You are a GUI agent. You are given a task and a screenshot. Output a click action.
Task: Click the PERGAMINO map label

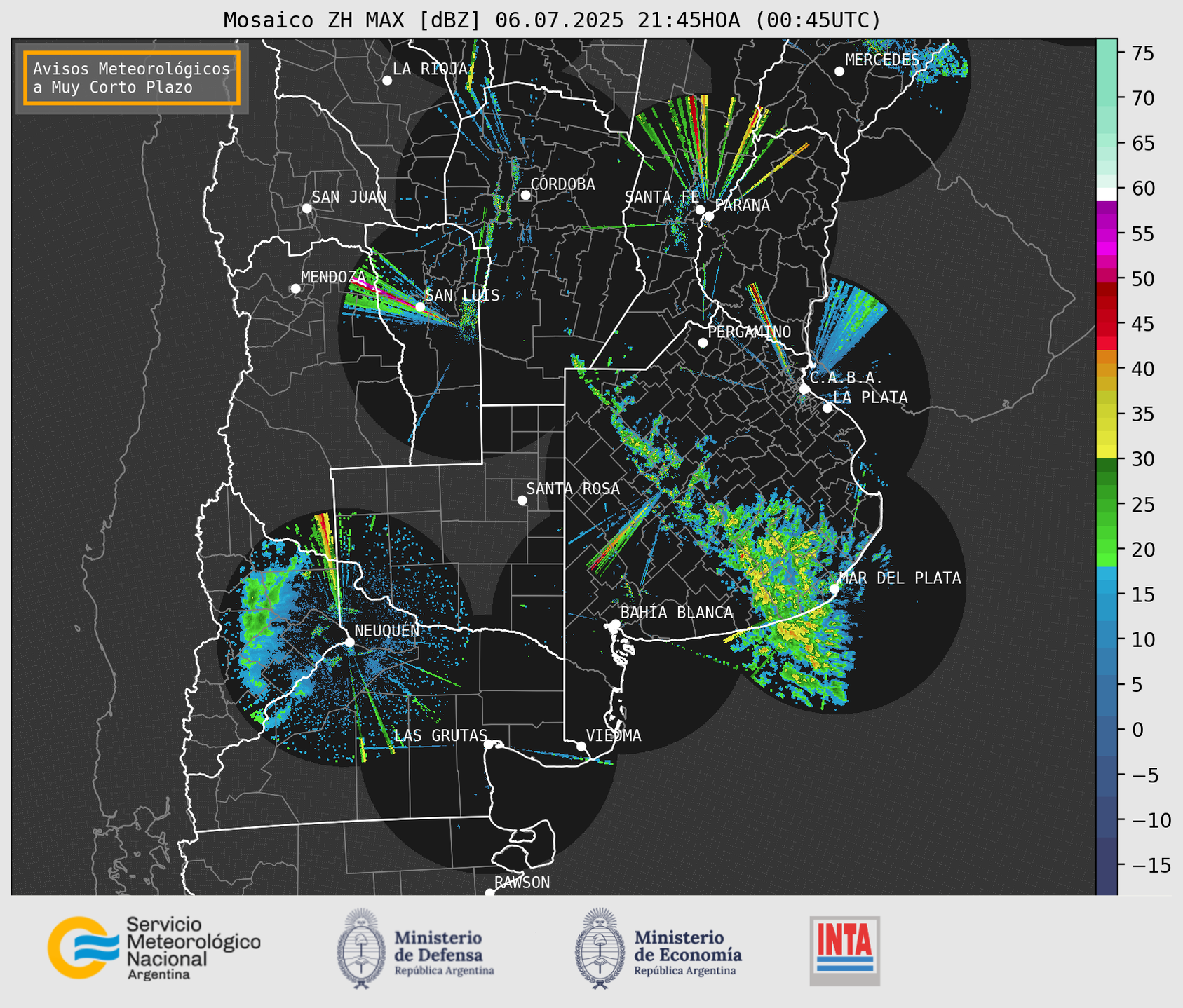tap(749, 332)
